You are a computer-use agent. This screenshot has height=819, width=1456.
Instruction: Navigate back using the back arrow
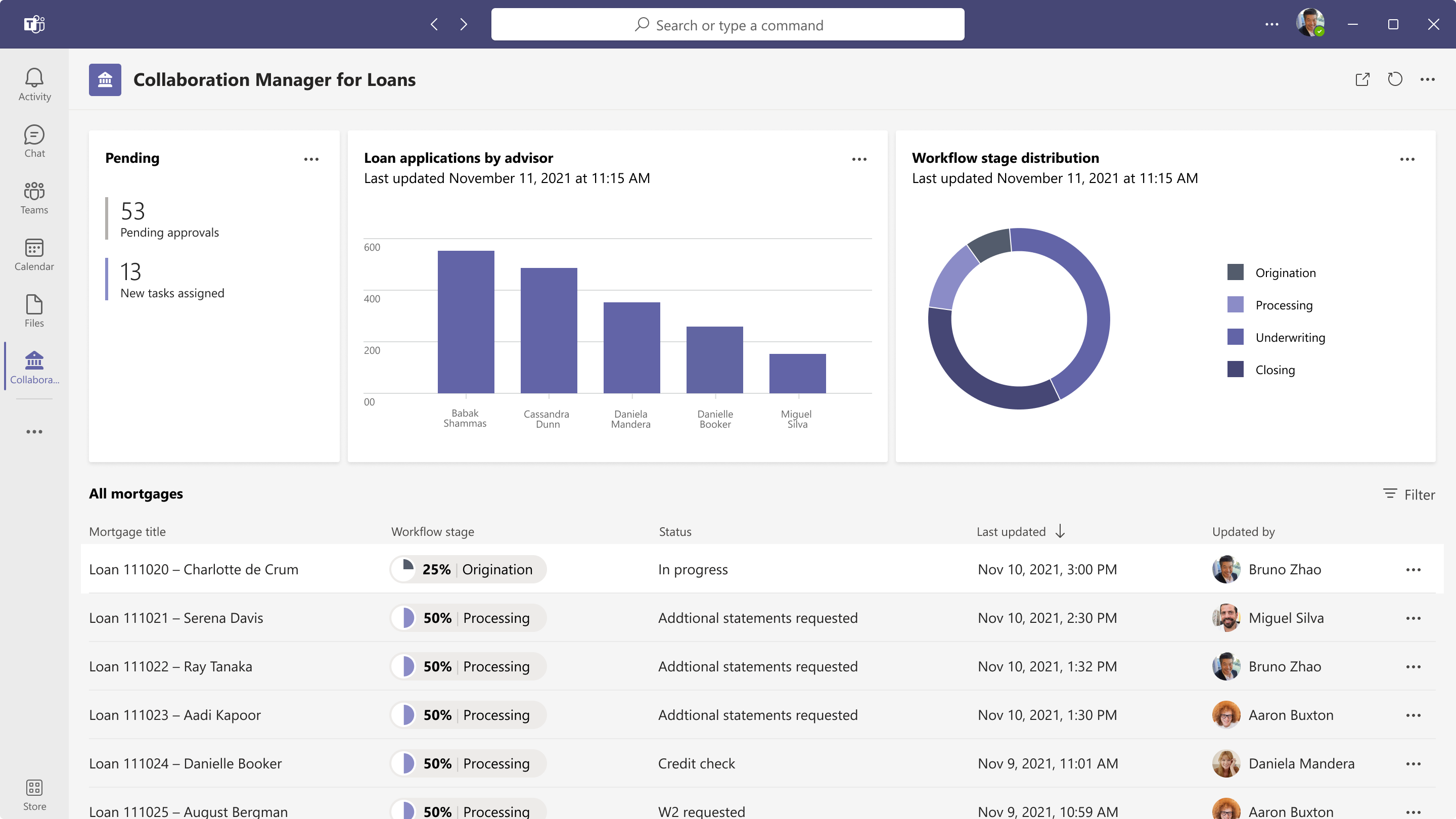(x=434, y=24)
